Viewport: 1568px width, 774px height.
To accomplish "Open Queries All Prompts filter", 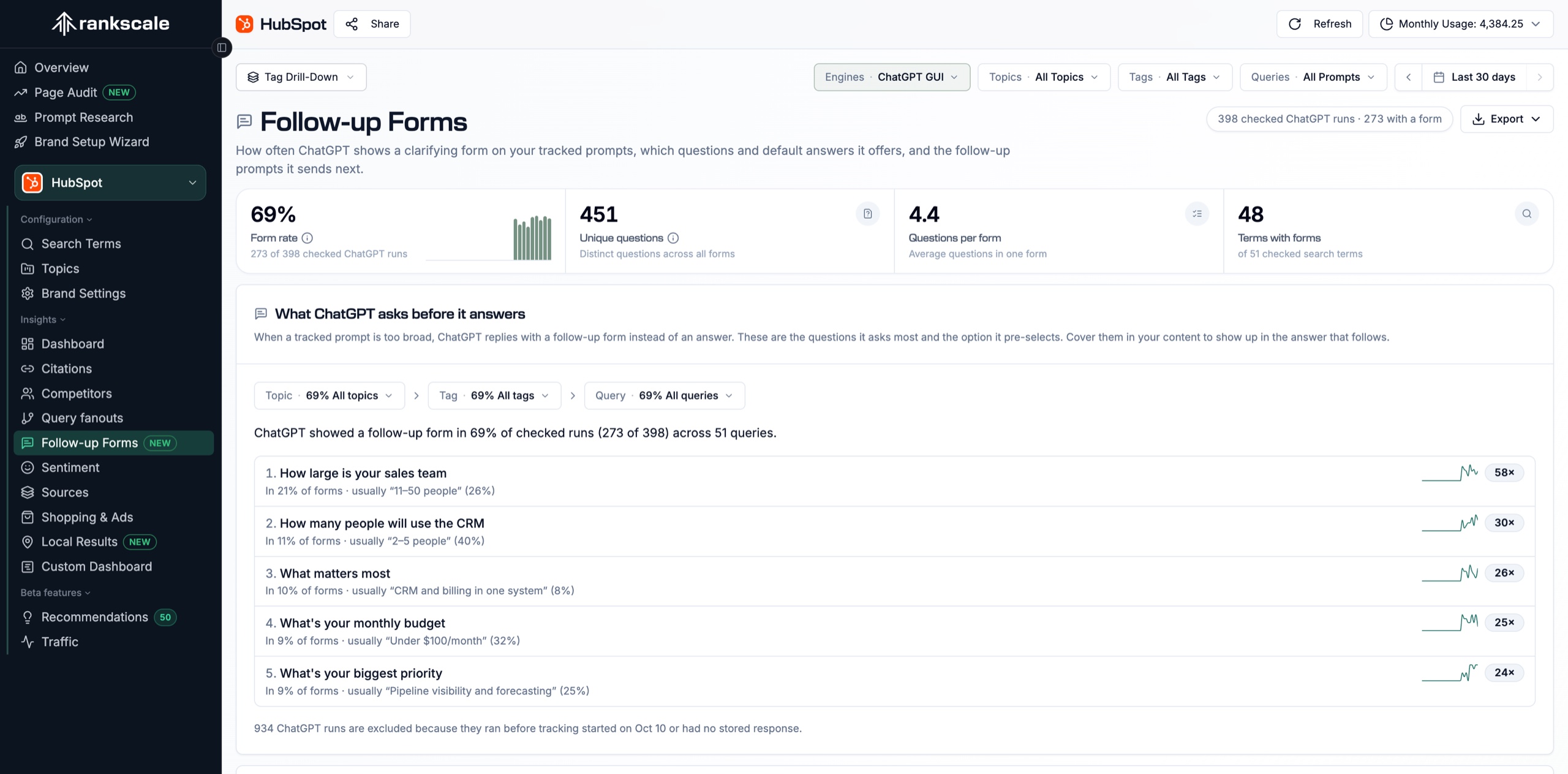I will pos(1313,77).
